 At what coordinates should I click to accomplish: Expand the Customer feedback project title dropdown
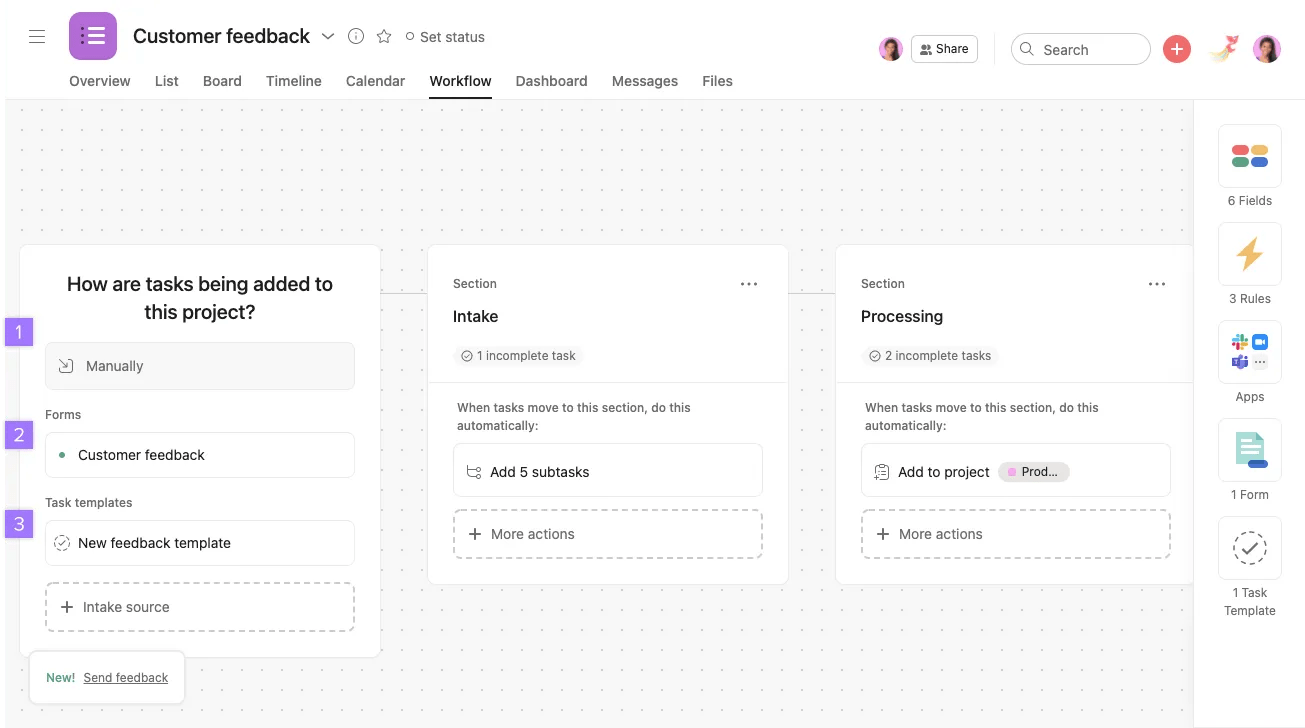[x=328, y=35]
